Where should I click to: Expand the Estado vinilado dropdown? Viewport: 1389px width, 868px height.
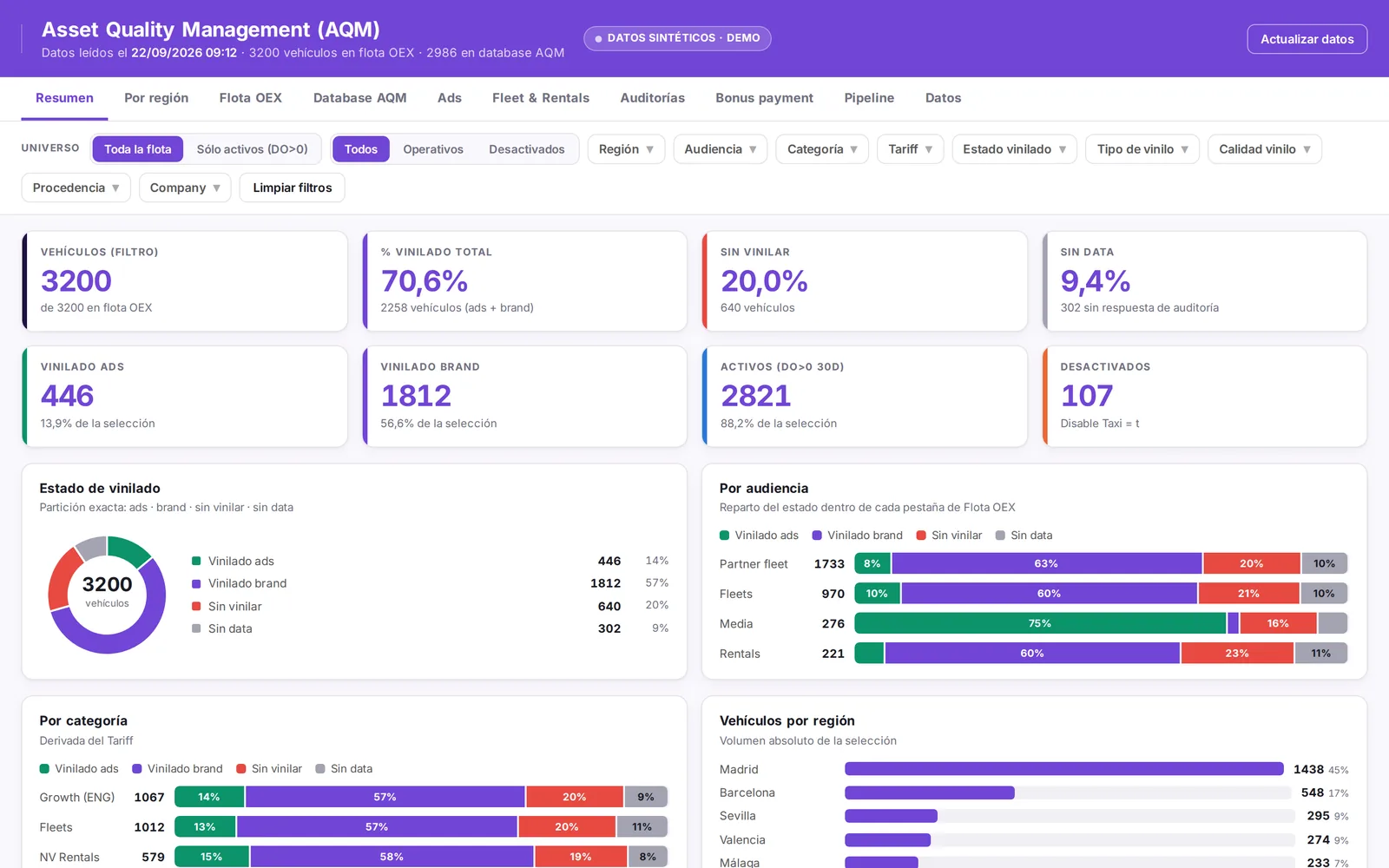1014,149
